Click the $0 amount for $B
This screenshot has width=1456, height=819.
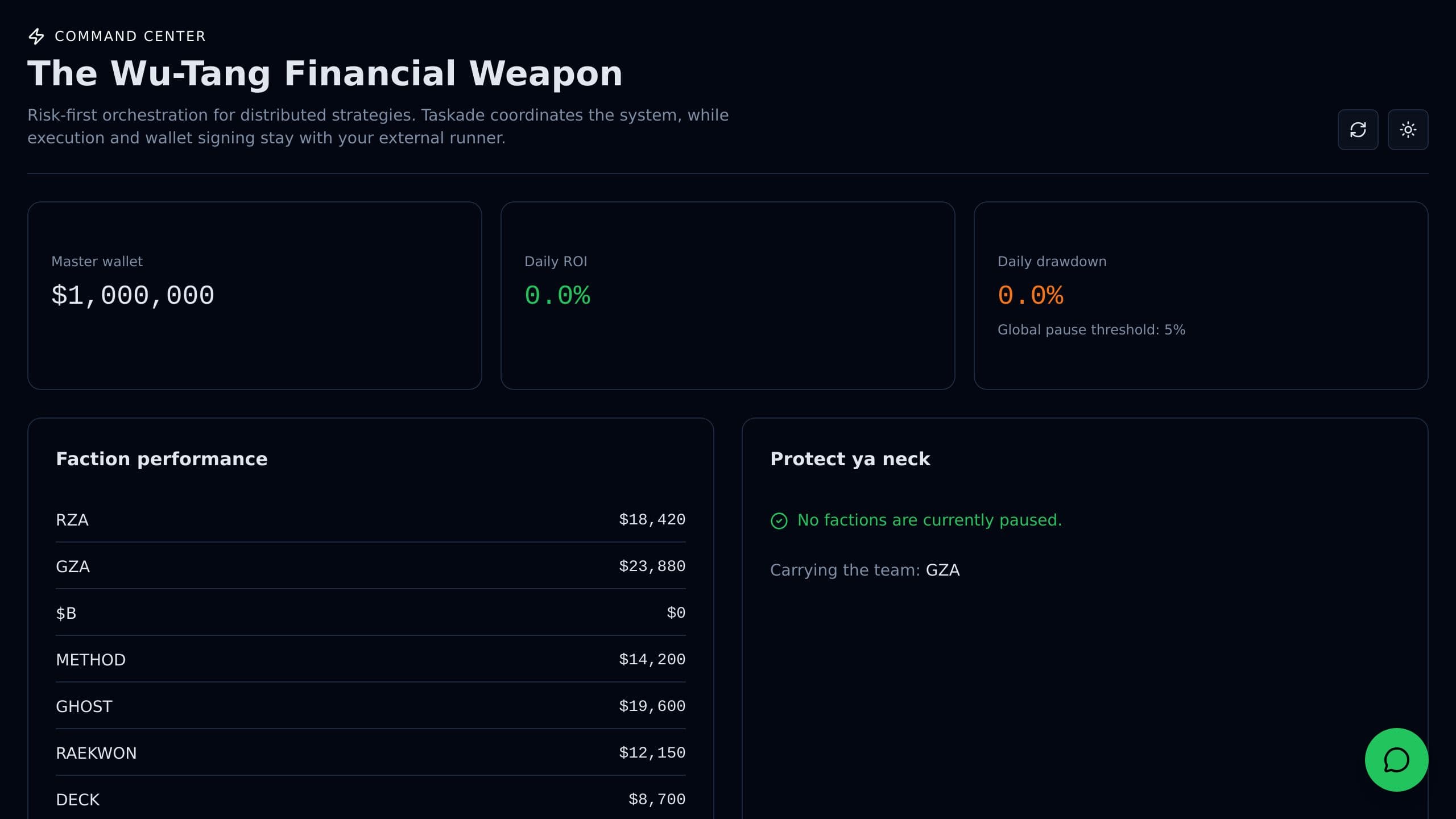676,613
